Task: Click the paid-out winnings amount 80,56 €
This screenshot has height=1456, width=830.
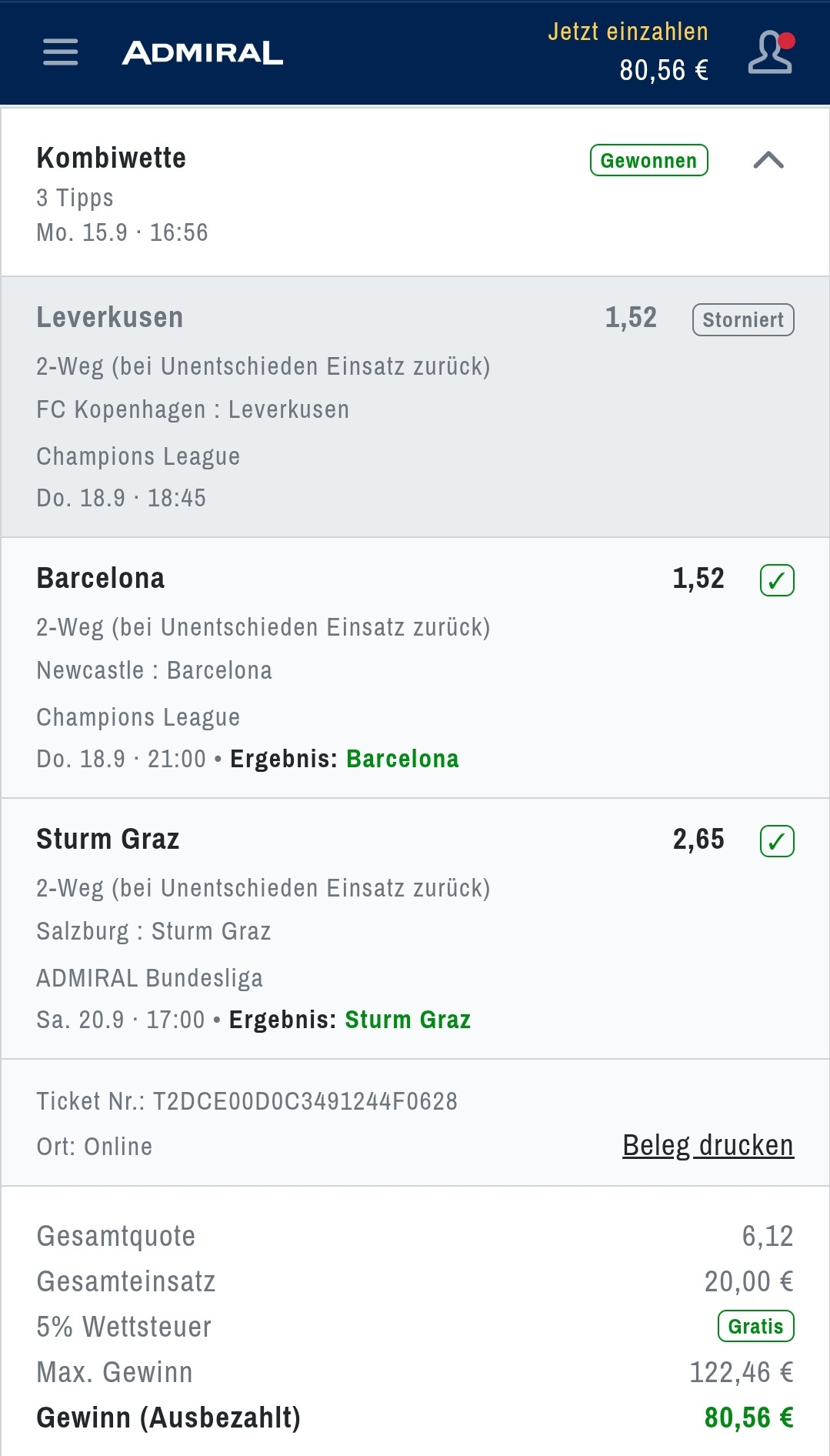Action: [x=748, y=1418]
